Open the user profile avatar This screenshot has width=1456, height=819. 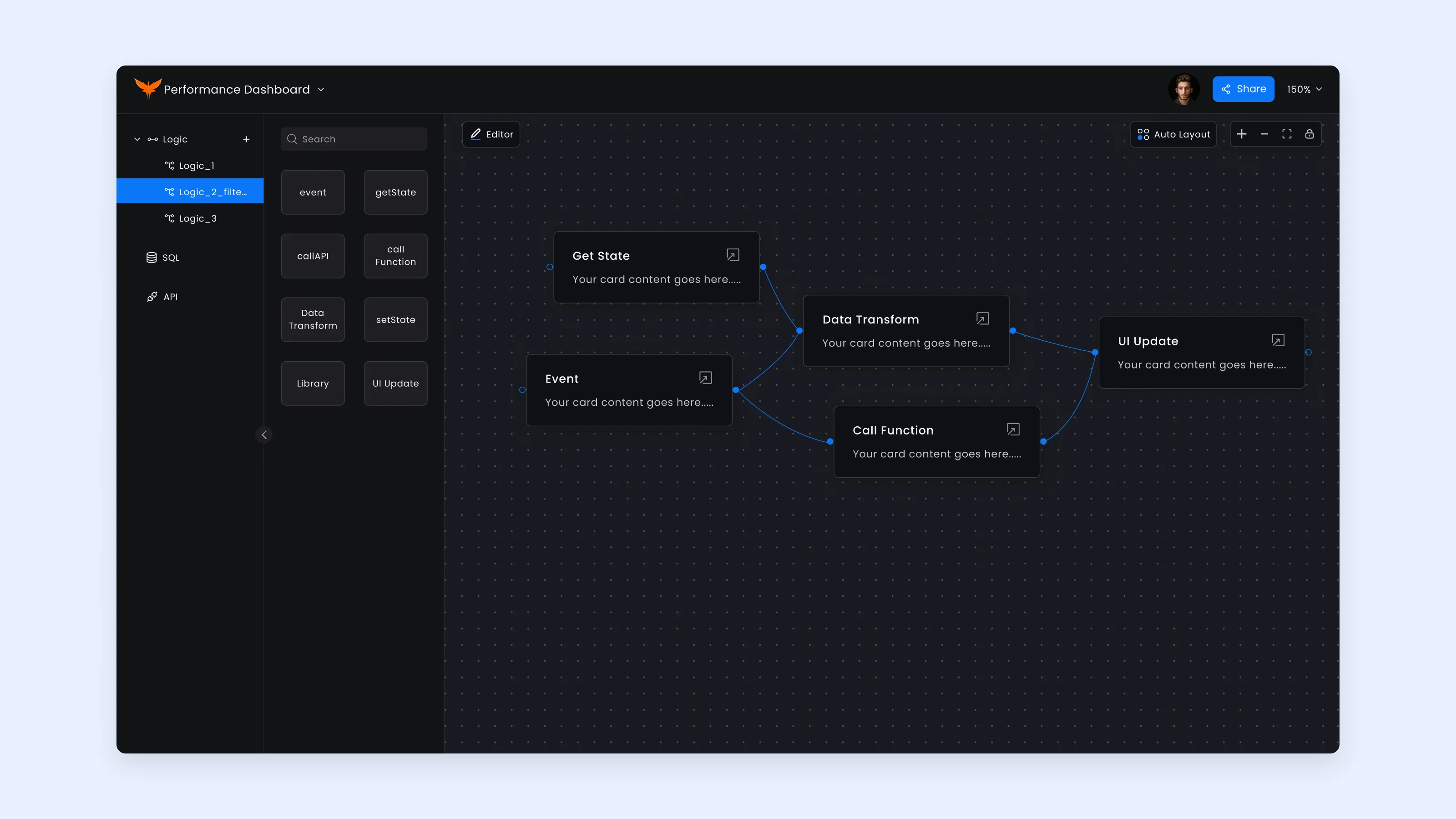[x=1183, y=89]
